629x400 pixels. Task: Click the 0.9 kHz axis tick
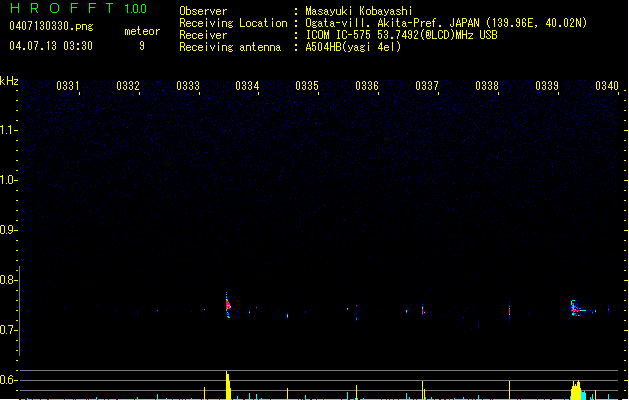tap(8, 230)
